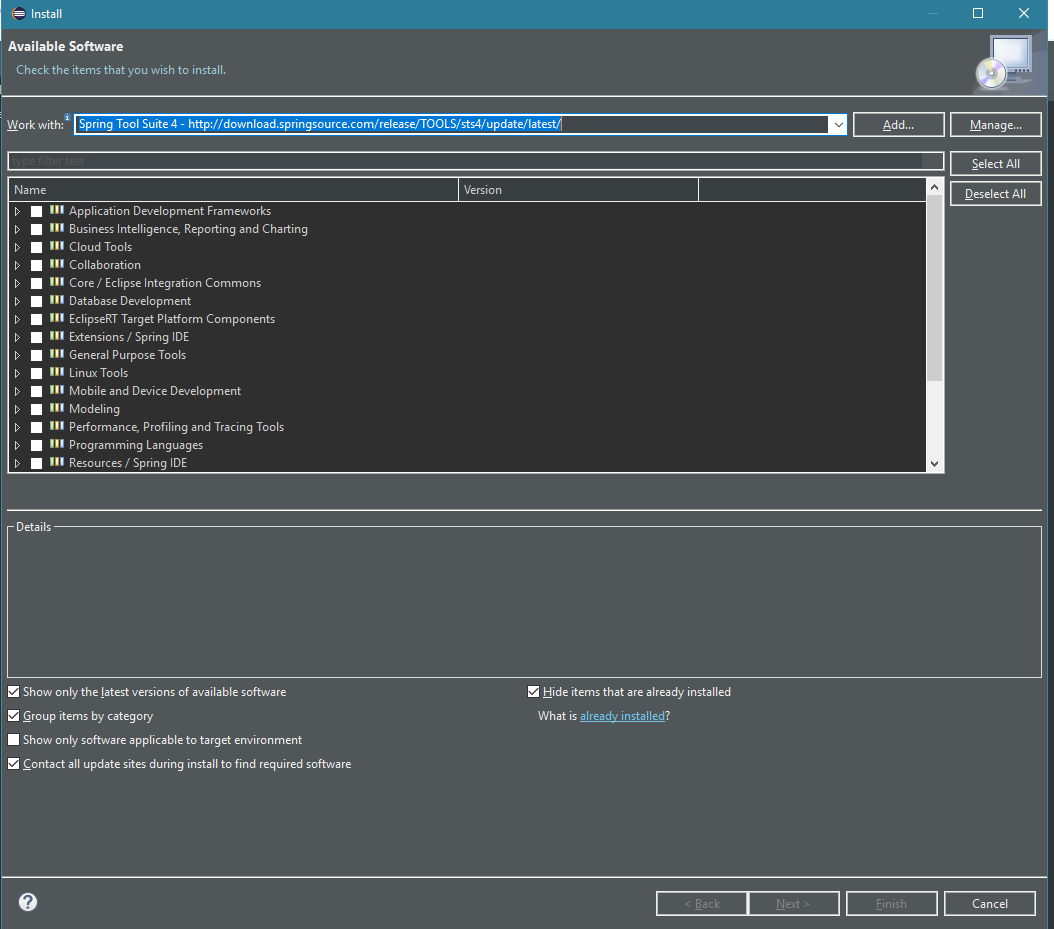Expand the Collaboration category

[x=17, y=265]
